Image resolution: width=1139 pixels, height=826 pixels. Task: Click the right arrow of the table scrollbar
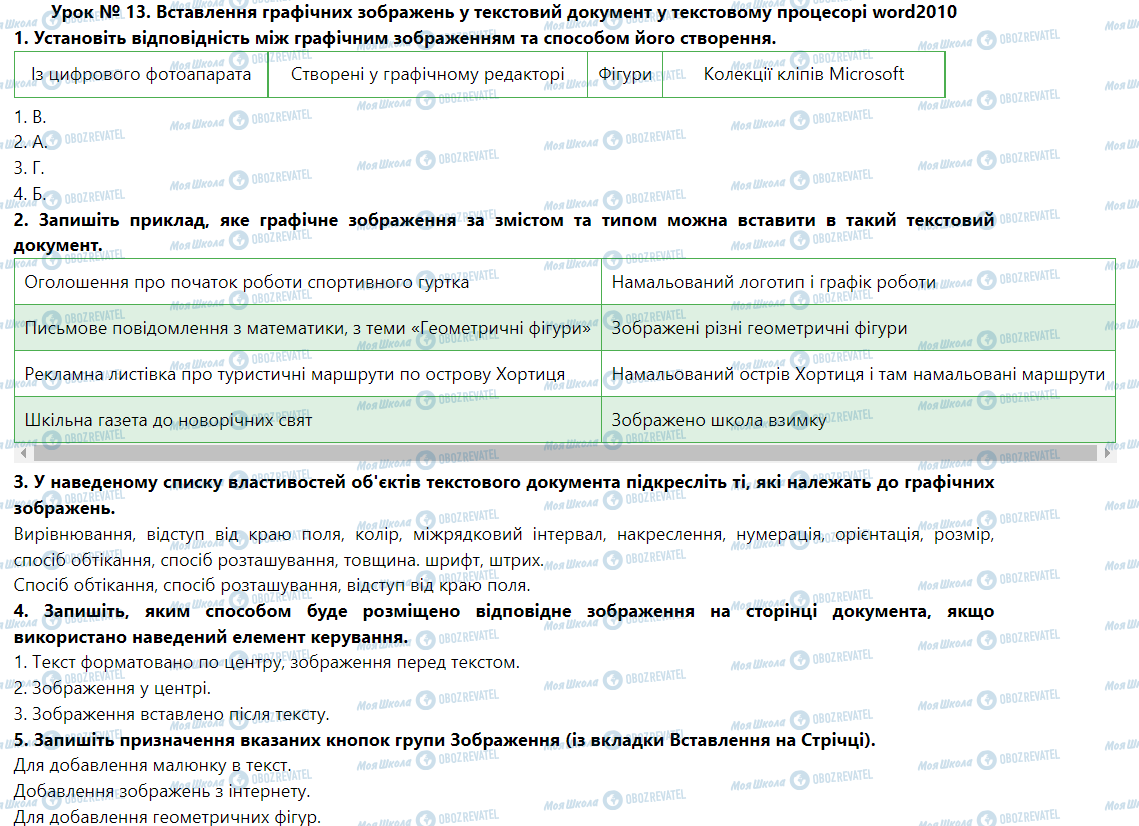(1109, 453)
